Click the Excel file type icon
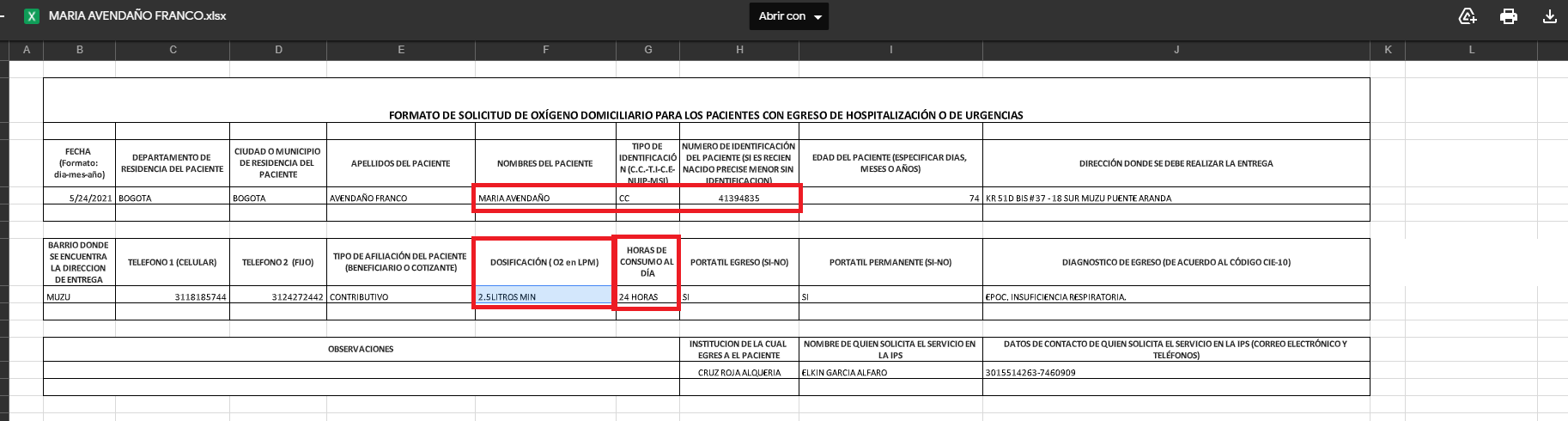The image size is (1568, 421). [x=32, y=16]
